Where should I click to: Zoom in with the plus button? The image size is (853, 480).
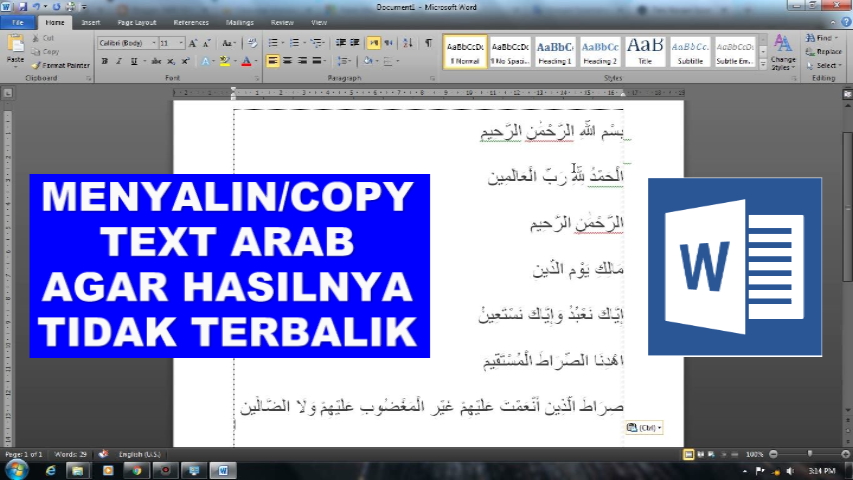tap(845, 454)
